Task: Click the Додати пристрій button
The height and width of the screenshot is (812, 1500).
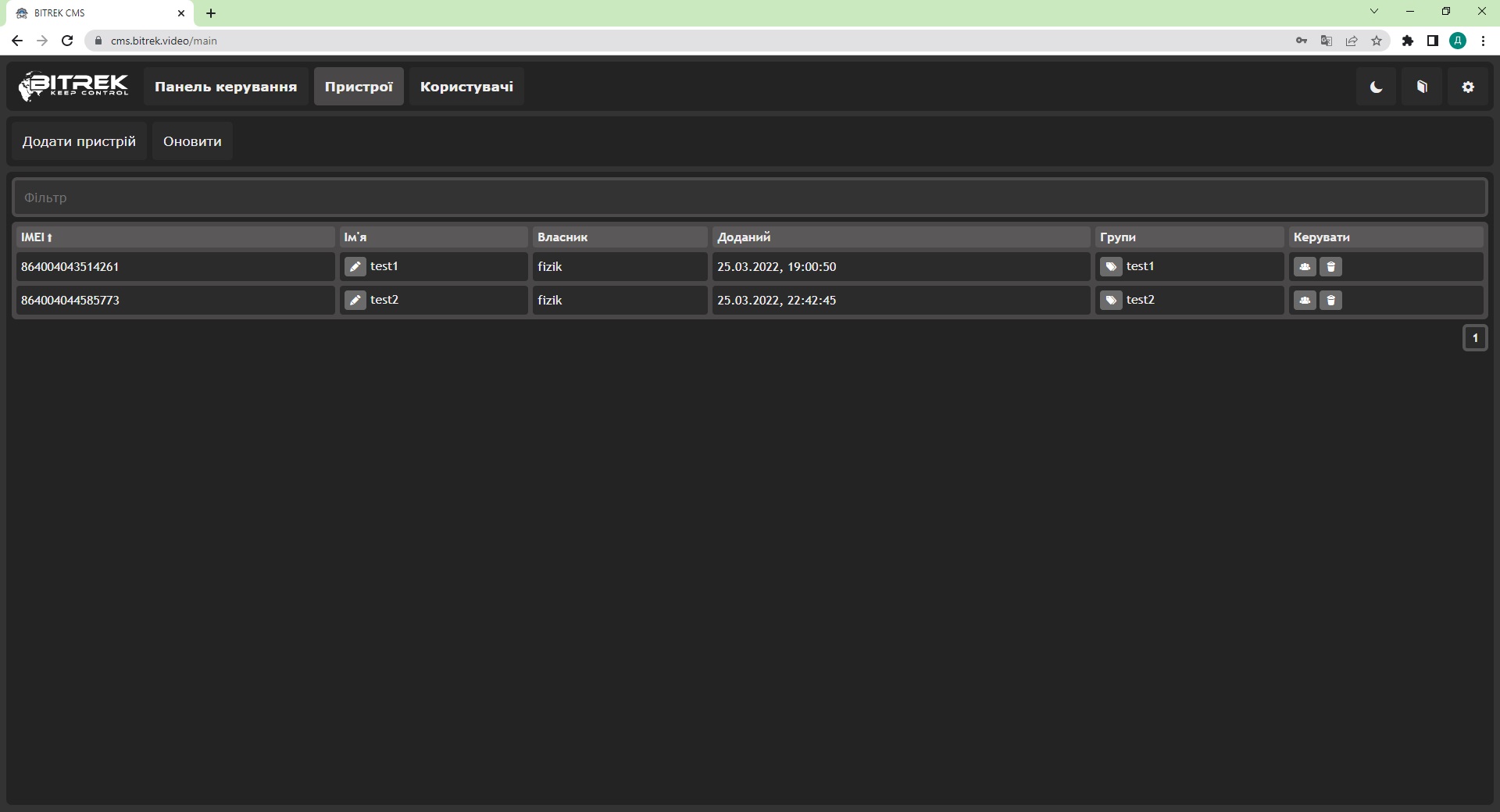Action: 79,141
